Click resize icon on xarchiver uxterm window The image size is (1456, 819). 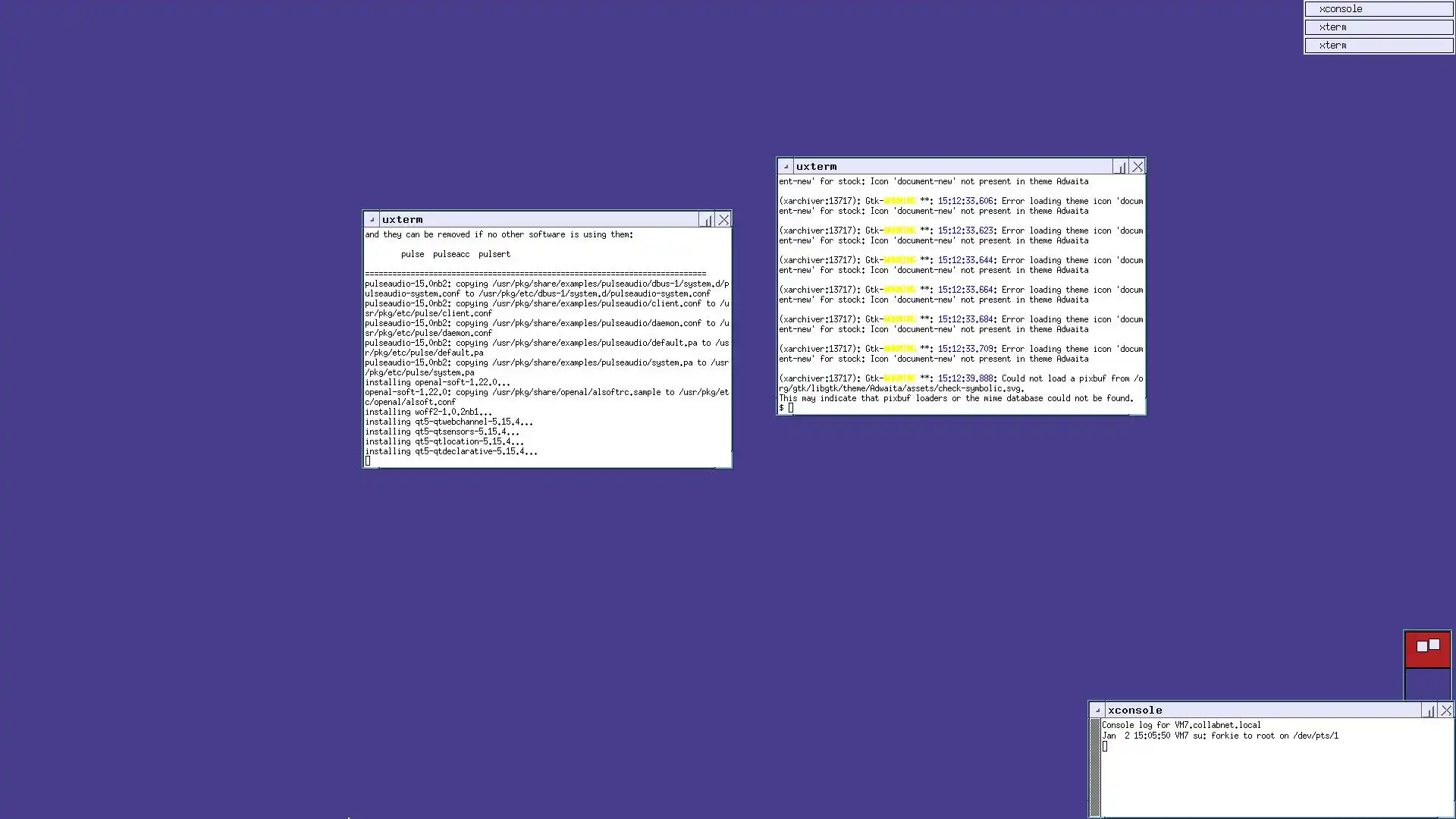click(1121, 167)
